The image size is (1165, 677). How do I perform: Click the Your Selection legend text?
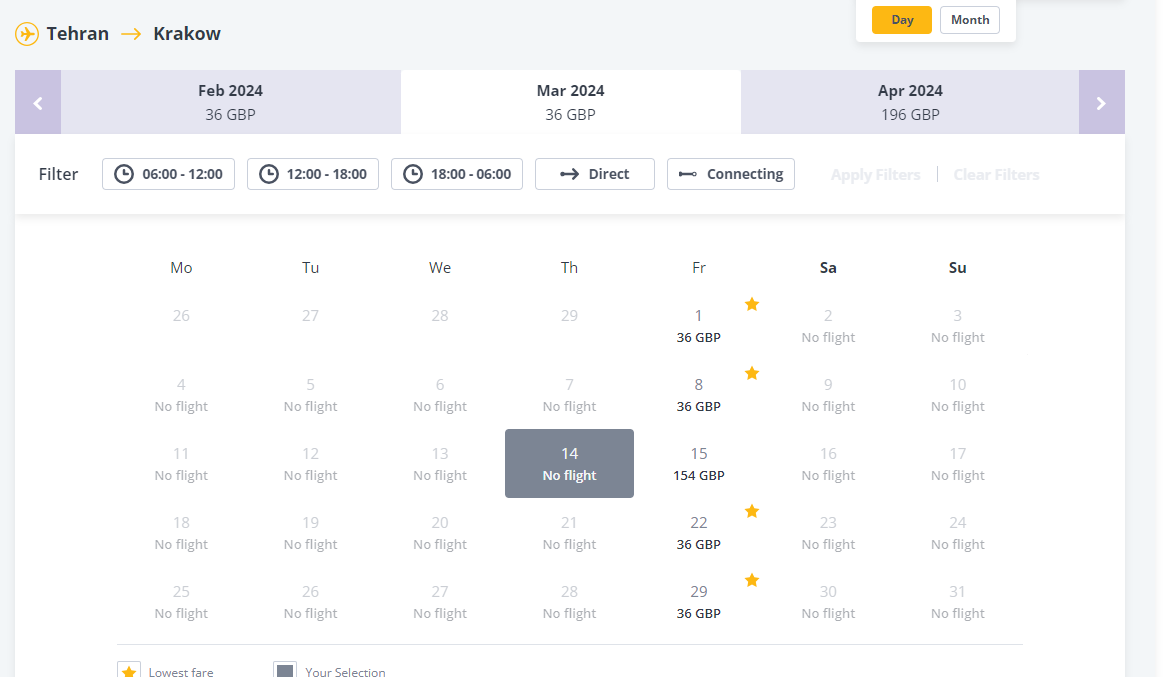(x=345, y=672)
